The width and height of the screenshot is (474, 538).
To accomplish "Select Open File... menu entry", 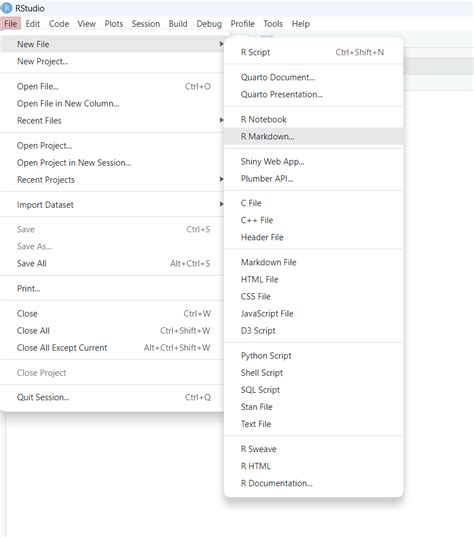I will 113,86.
